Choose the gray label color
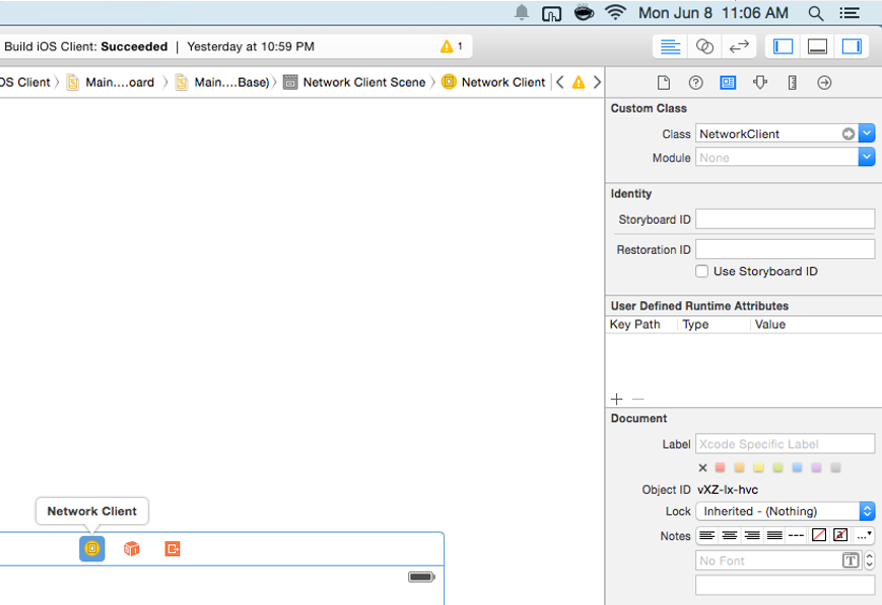The image size is (882, 605). (836, 467)
